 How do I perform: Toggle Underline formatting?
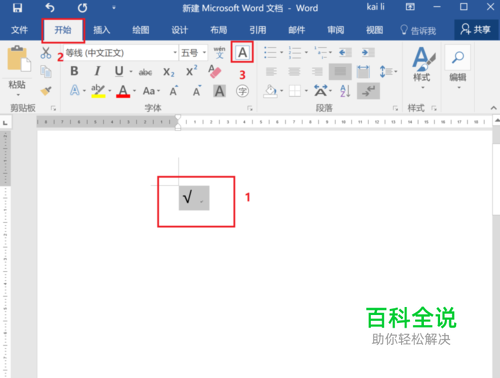click(x=119, y=71)
